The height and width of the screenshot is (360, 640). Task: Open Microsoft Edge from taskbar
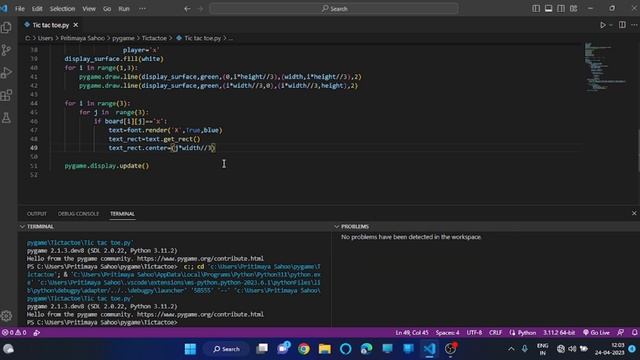(367, 349)
